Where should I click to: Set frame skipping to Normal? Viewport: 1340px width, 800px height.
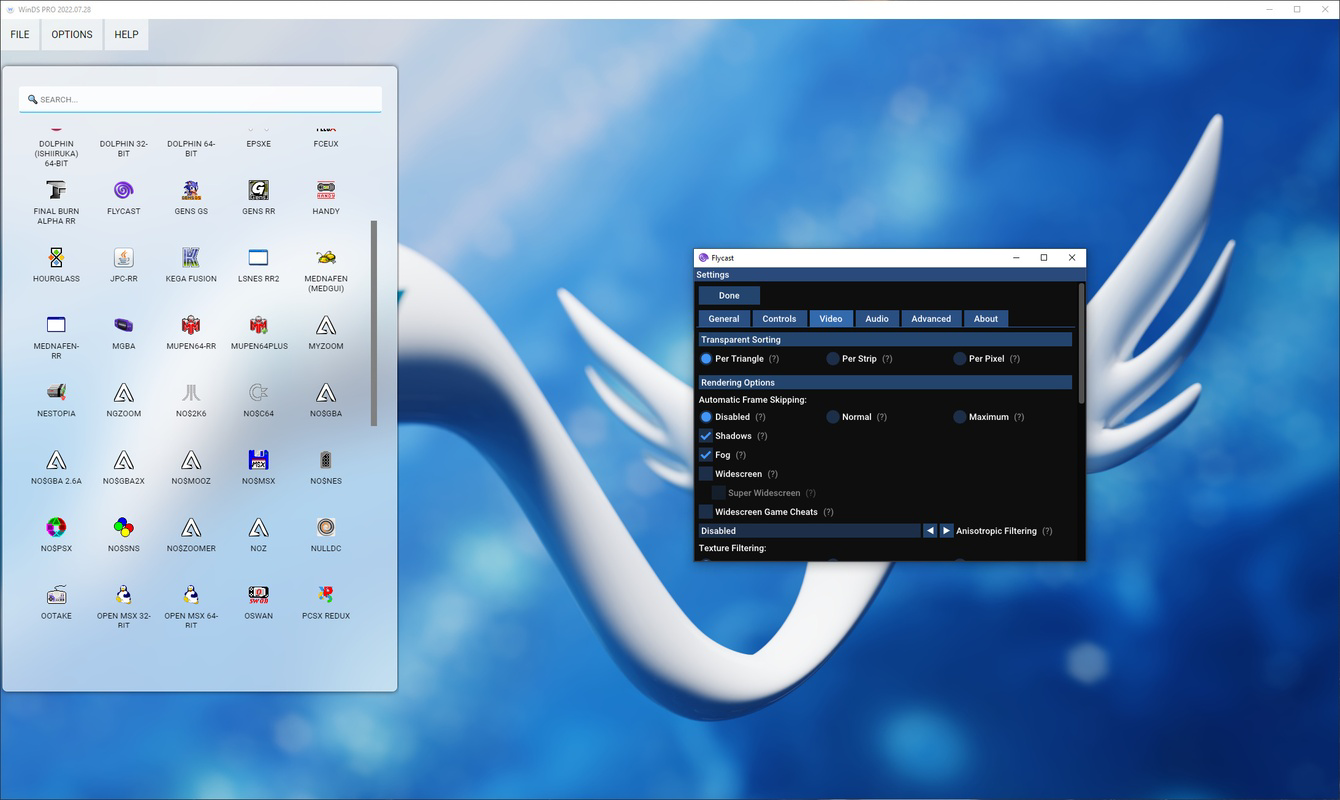(833, 417)
